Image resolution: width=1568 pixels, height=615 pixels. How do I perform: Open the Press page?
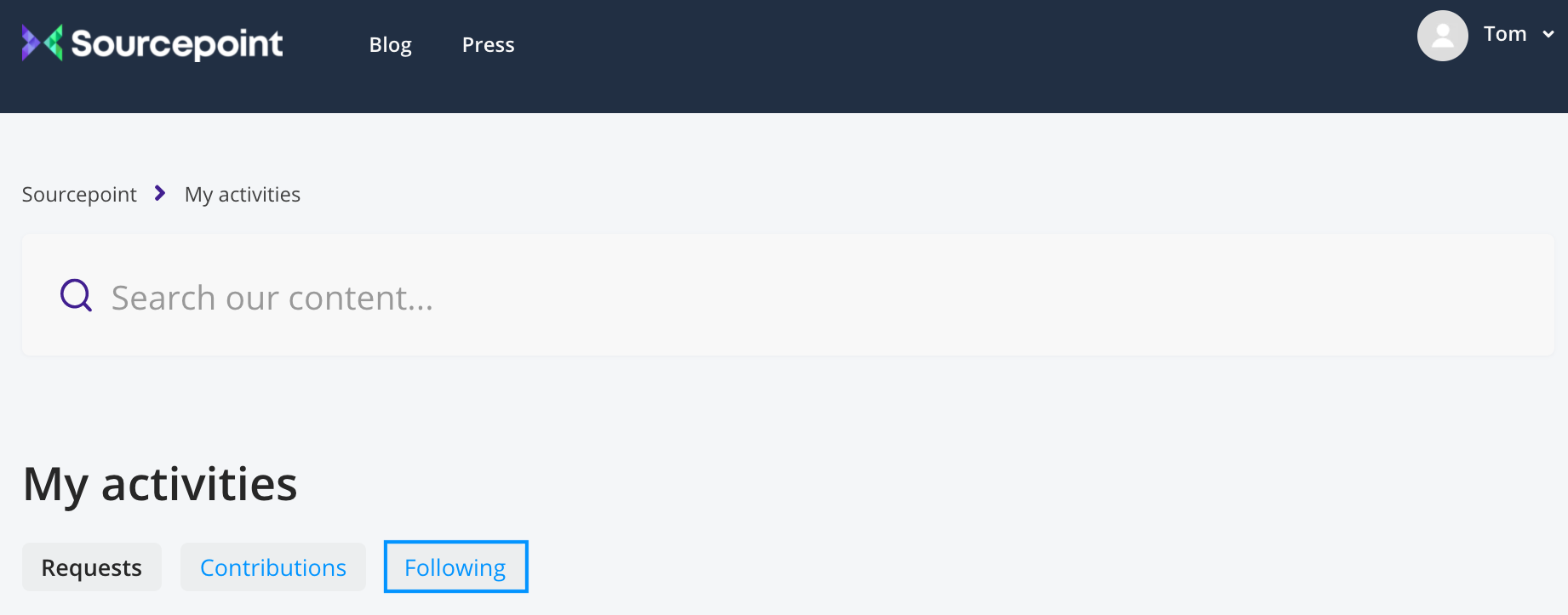488,45
